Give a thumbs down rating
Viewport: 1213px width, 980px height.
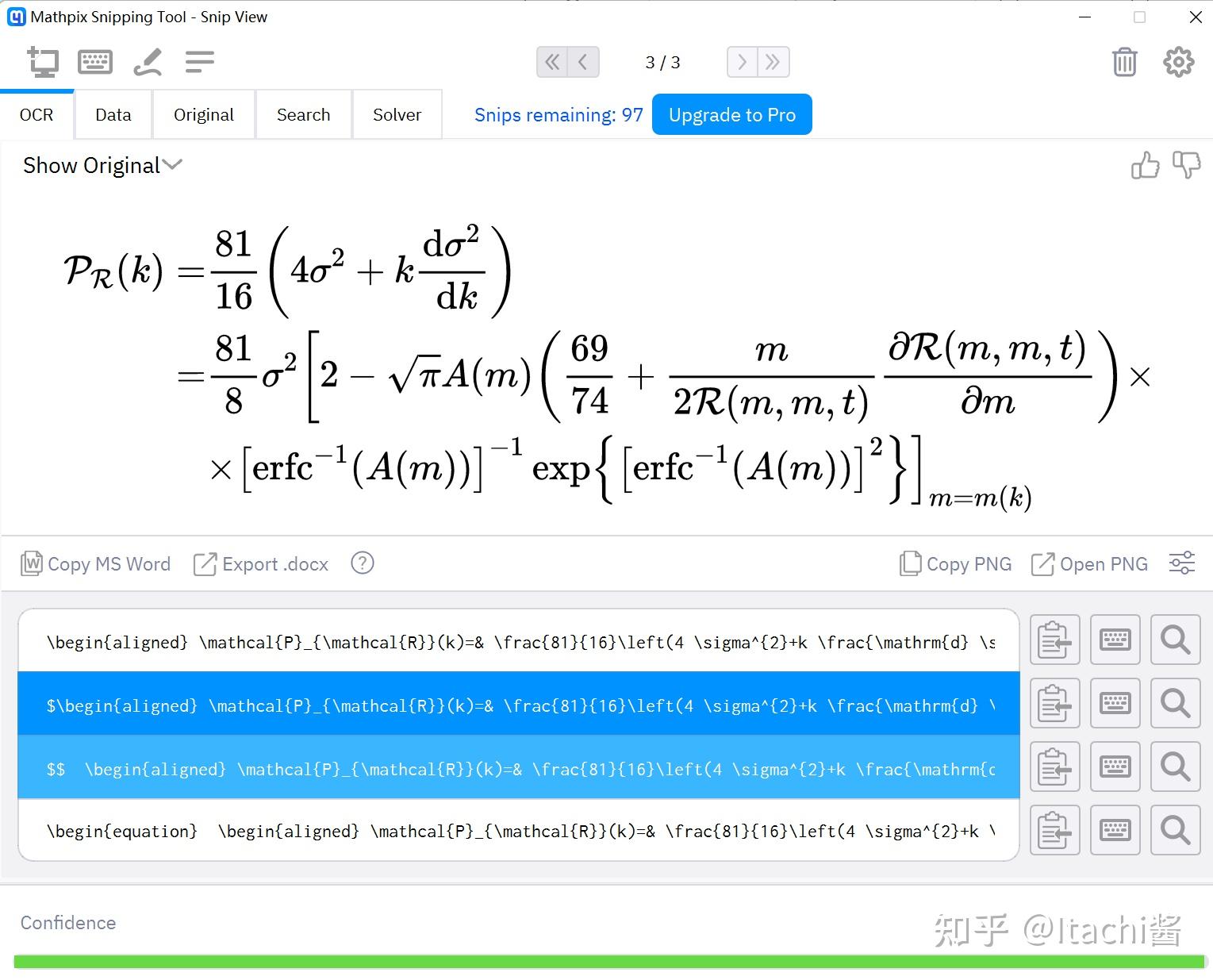coord(1188,166)
